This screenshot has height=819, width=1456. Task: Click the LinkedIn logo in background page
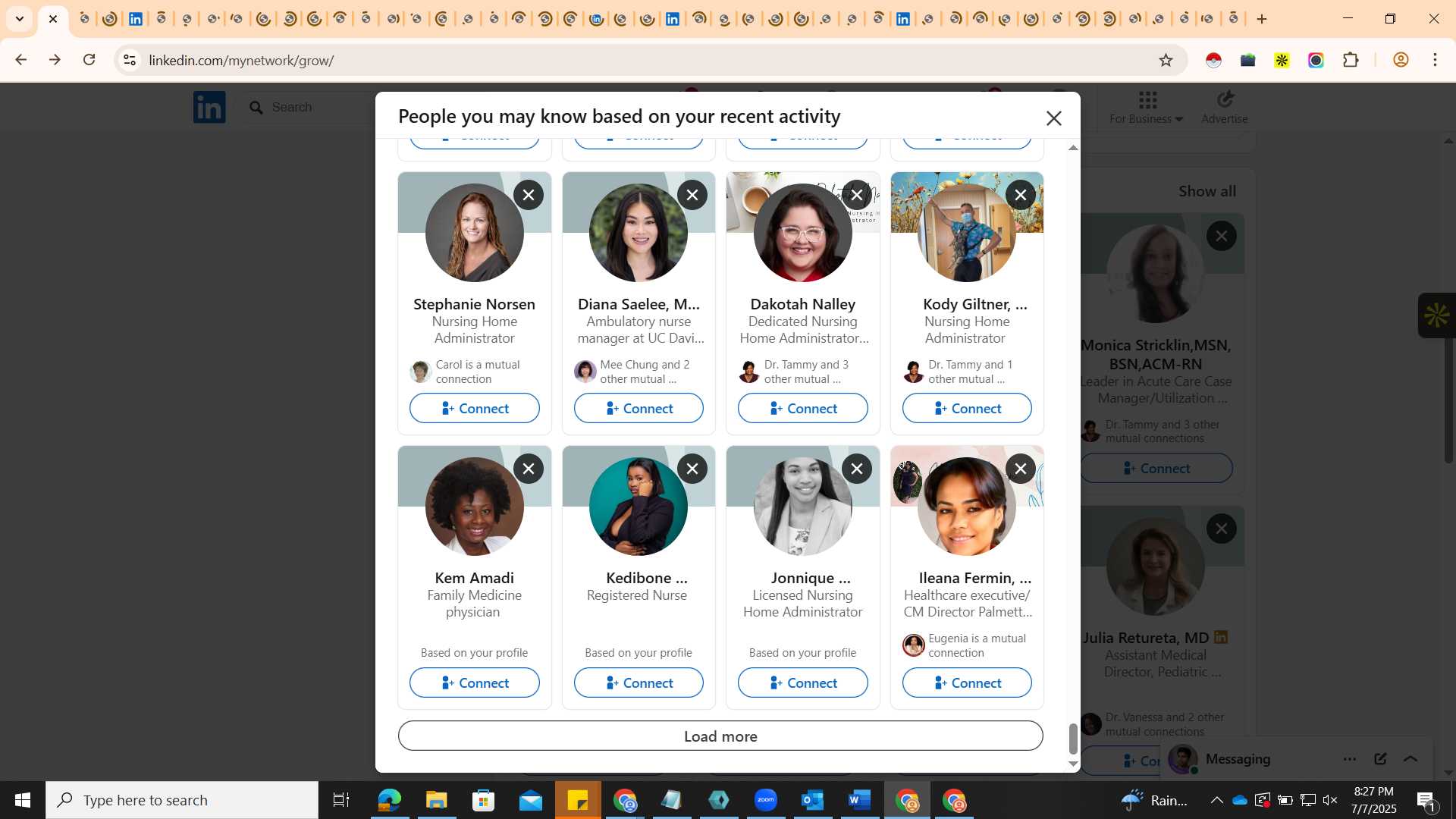[x=209, y=107]
